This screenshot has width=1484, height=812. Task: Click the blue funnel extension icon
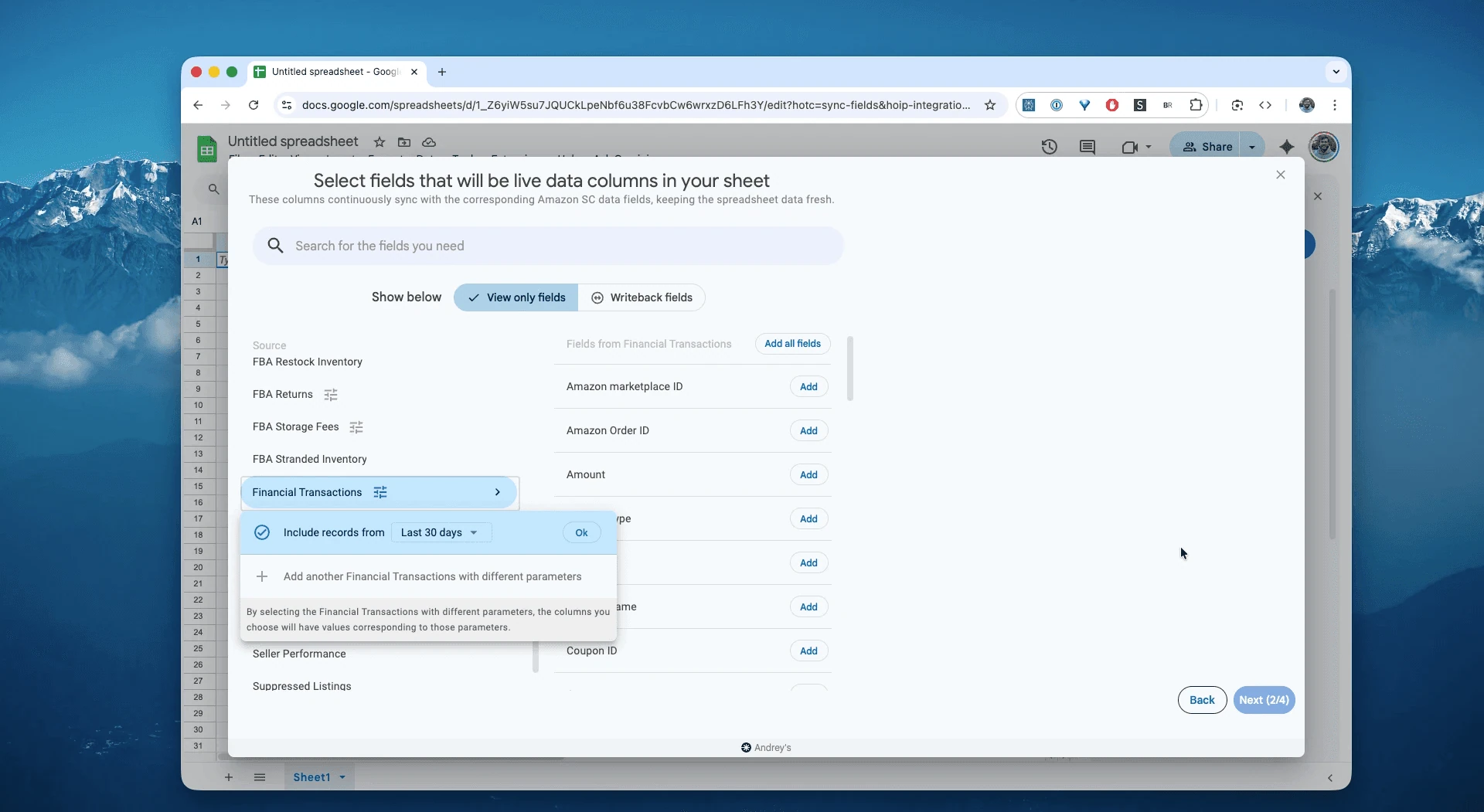coord(1084,105)
